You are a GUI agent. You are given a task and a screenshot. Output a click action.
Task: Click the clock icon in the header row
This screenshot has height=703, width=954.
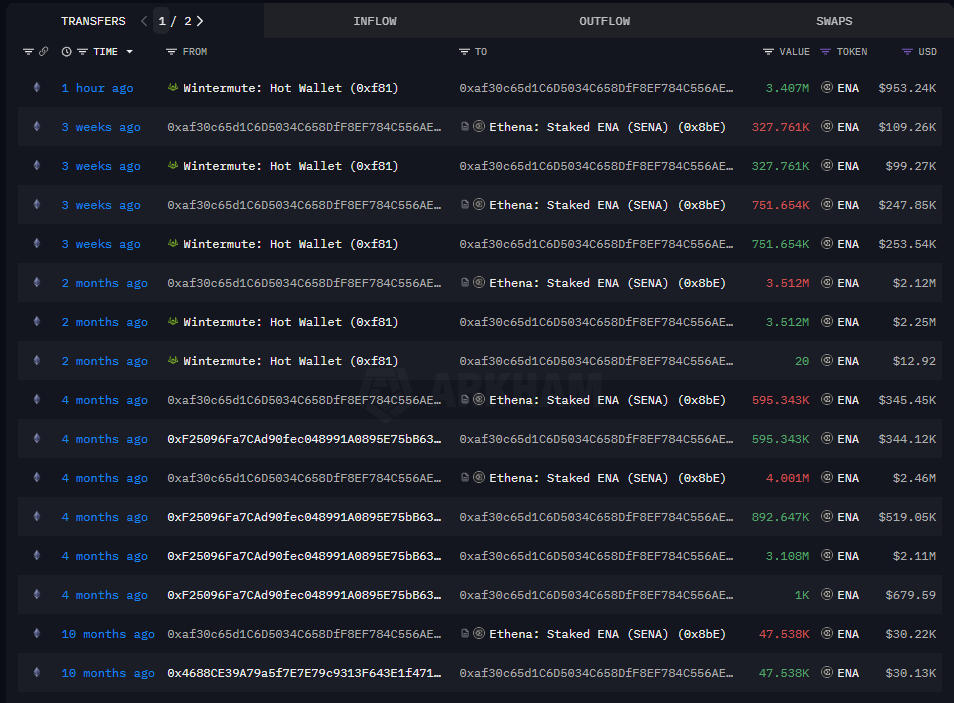66,51
